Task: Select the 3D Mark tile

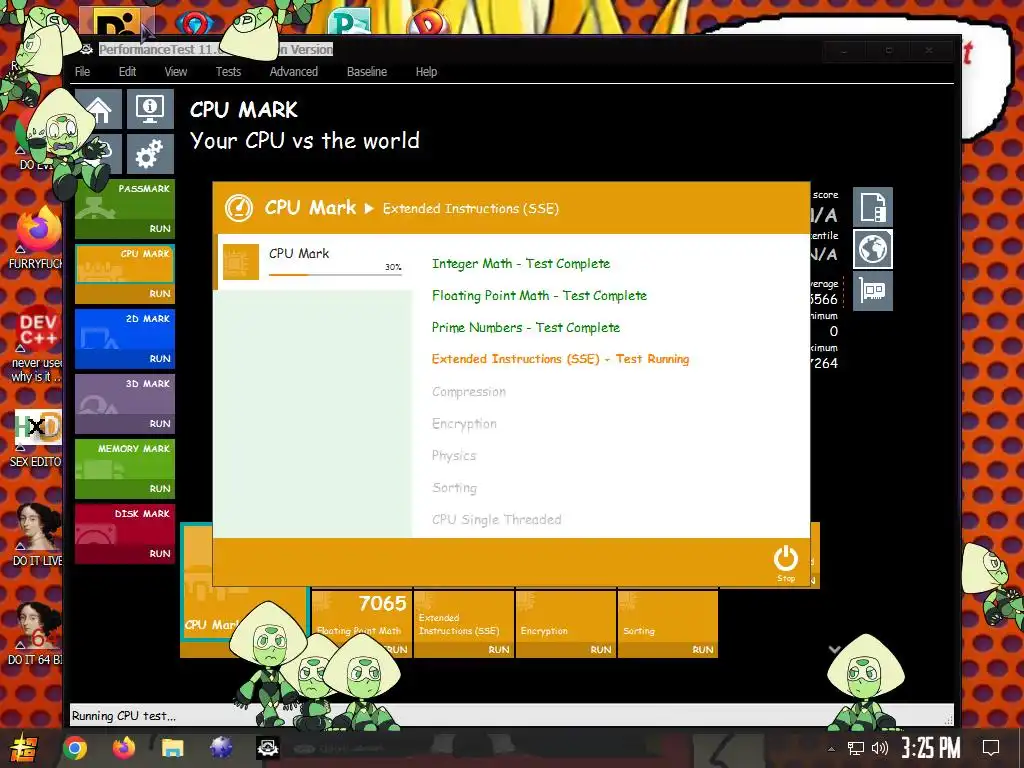Action: (x=125, y=404)
